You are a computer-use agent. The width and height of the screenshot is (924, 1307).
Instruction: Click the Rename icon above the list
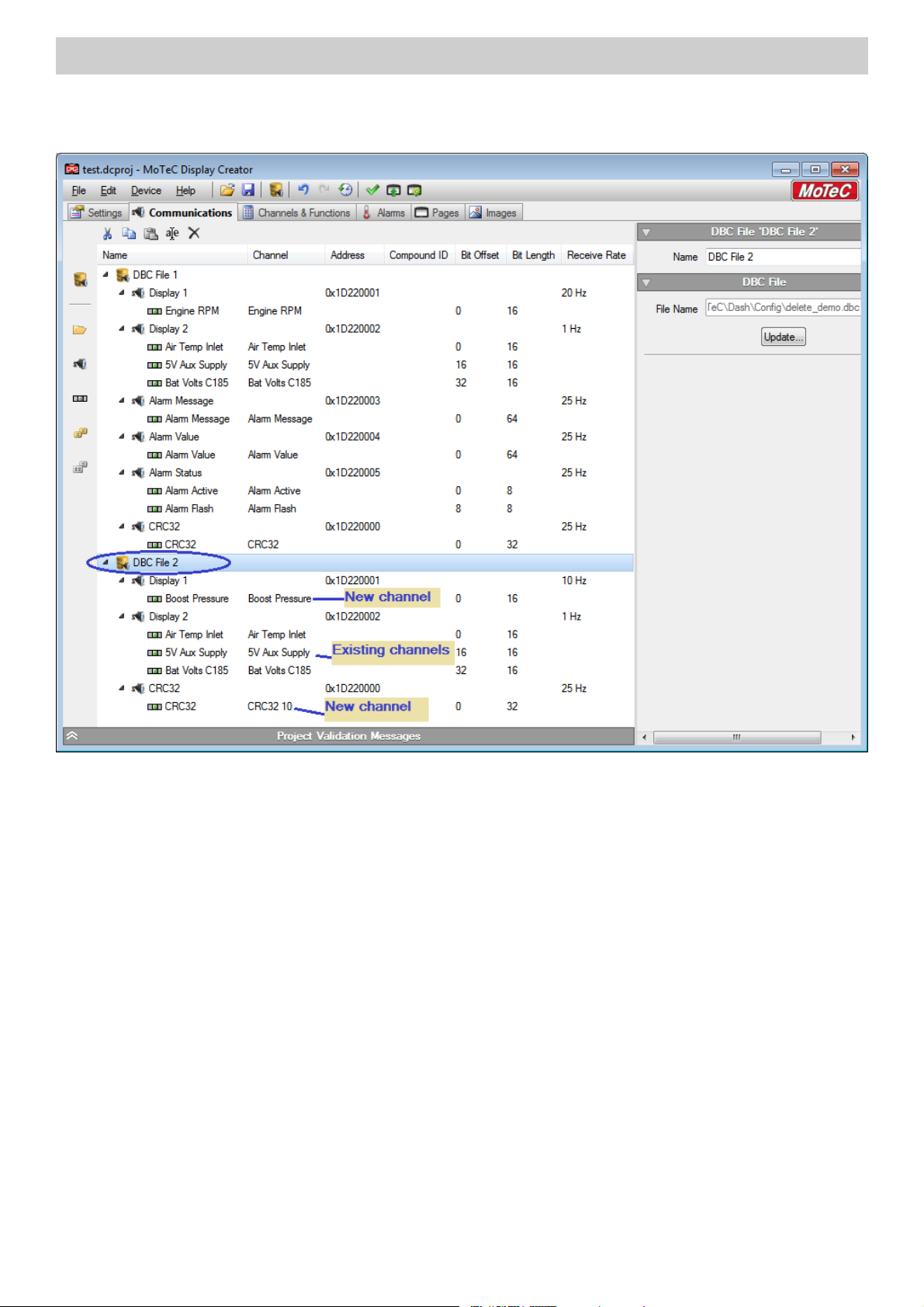[172, 233]
